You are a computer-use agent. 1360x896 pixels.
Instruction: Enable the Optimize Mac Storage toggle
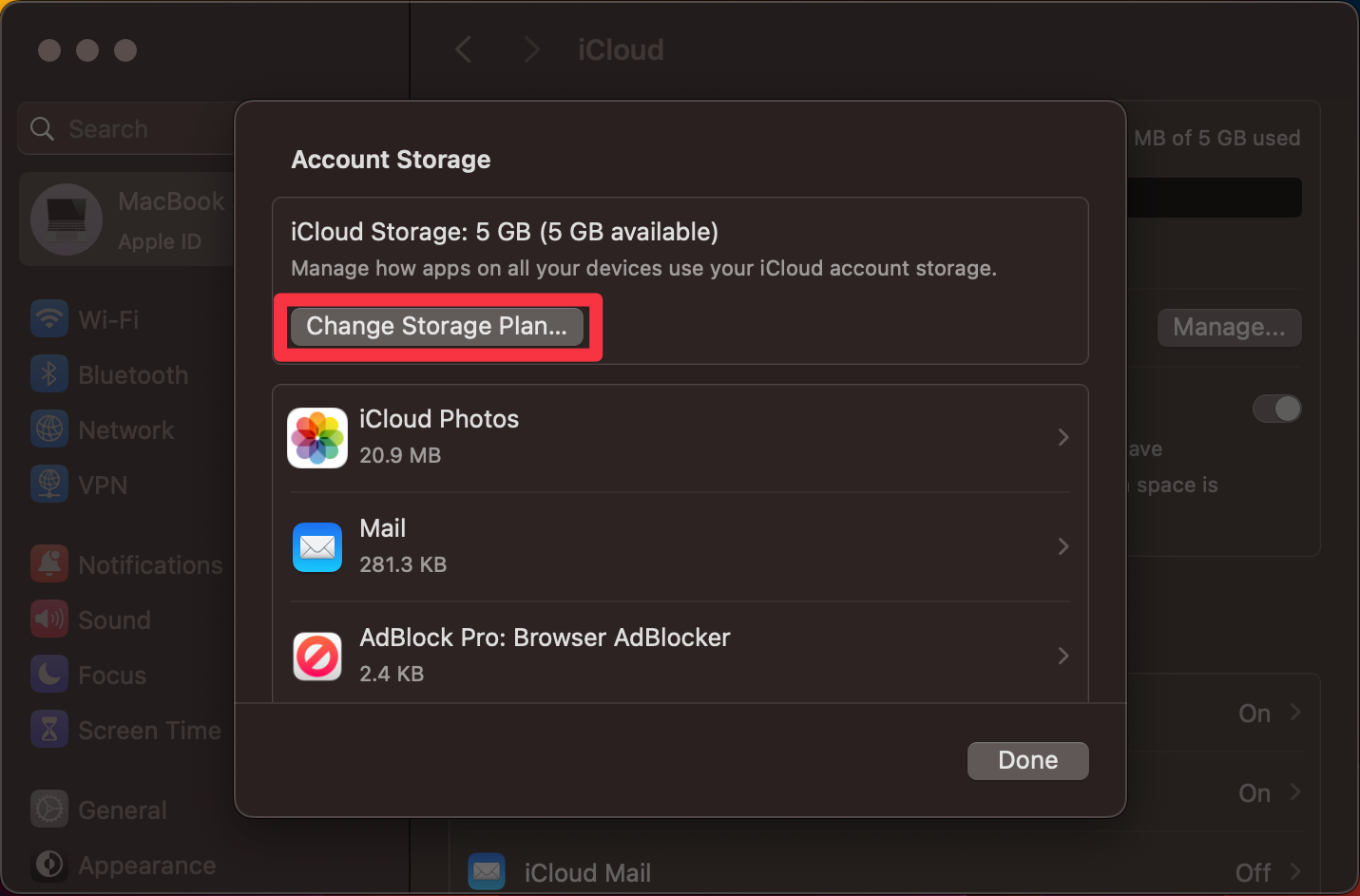[1277, 409]
